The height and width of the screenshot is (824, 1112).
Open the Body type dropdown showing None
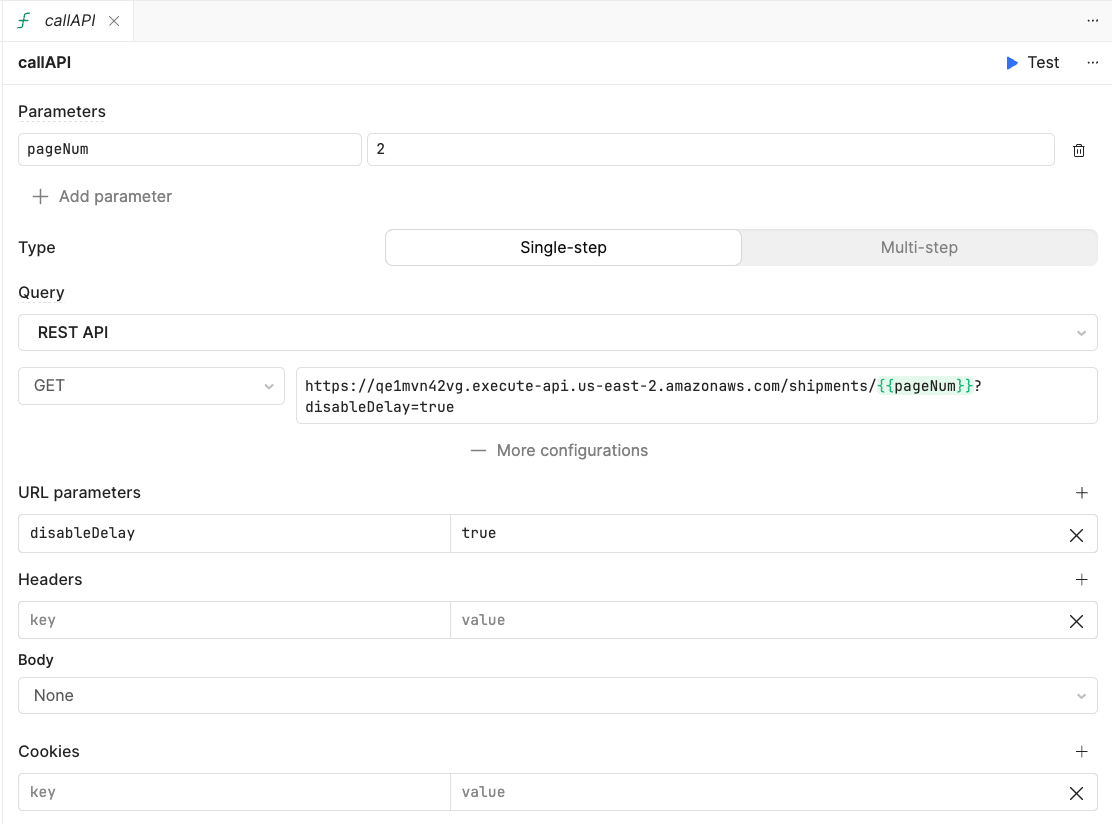pos(557,696)
